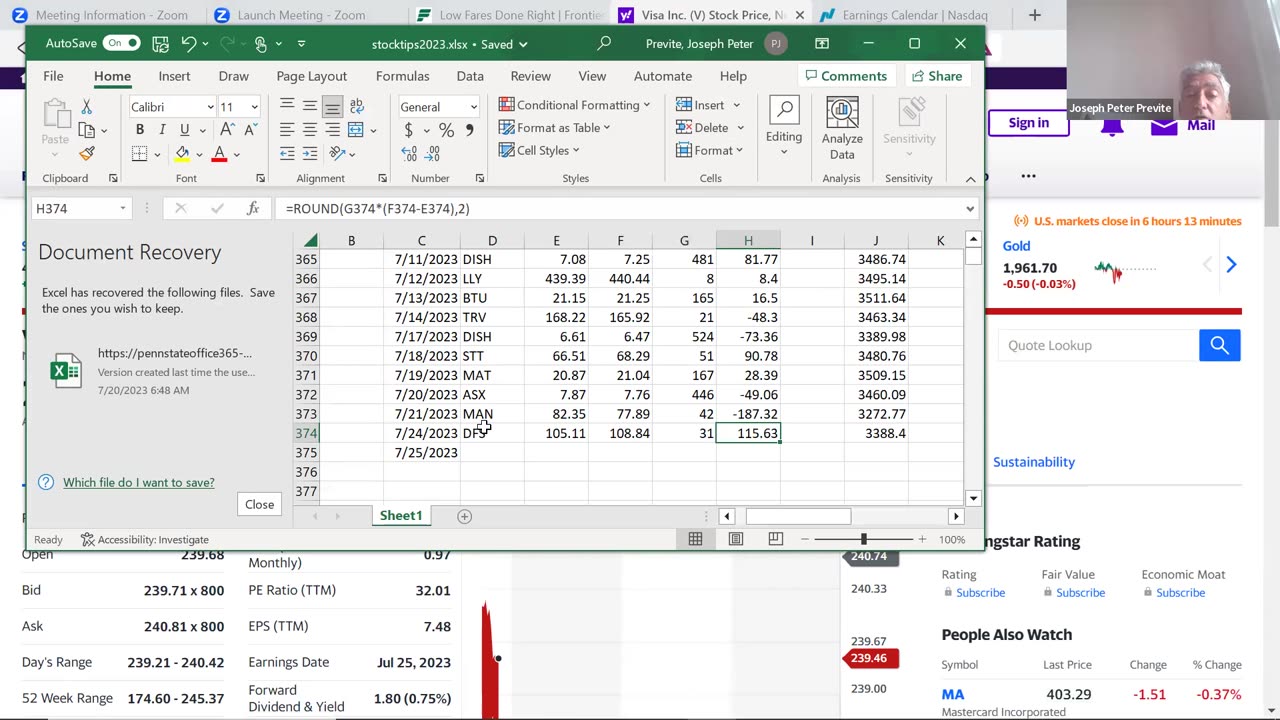1280x720 pixels.
Task: Click Close in Document Recovery pane
Action: 259,504
